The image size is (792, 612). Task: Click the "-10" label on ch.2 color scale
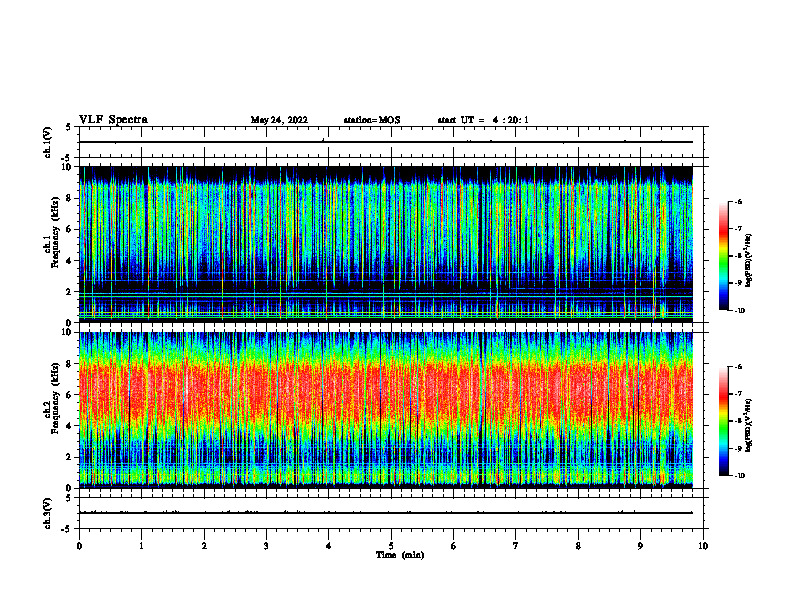pyautogui.click(x=739, y=476)
